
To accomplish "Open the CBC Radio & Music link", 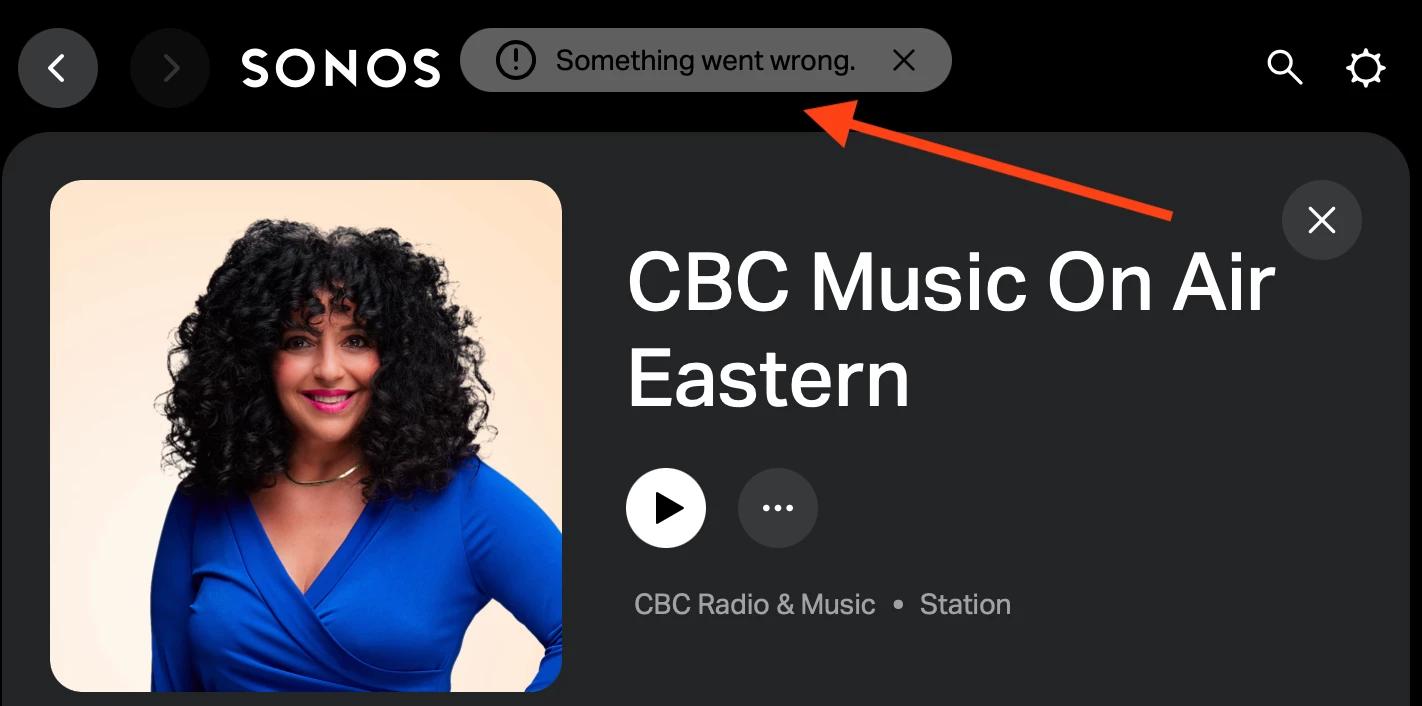I will pyautogui.click(x=755, y=604).
